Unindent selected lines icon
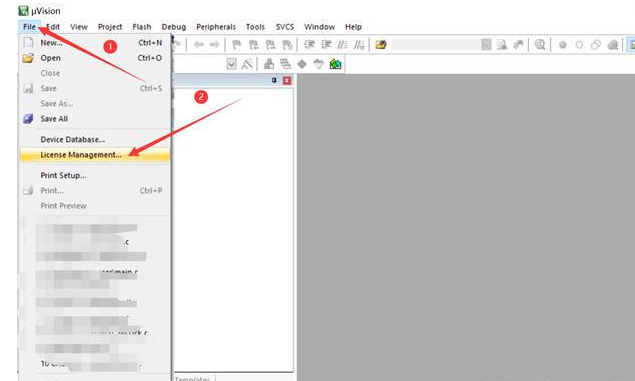 click(x=326, y=45)
